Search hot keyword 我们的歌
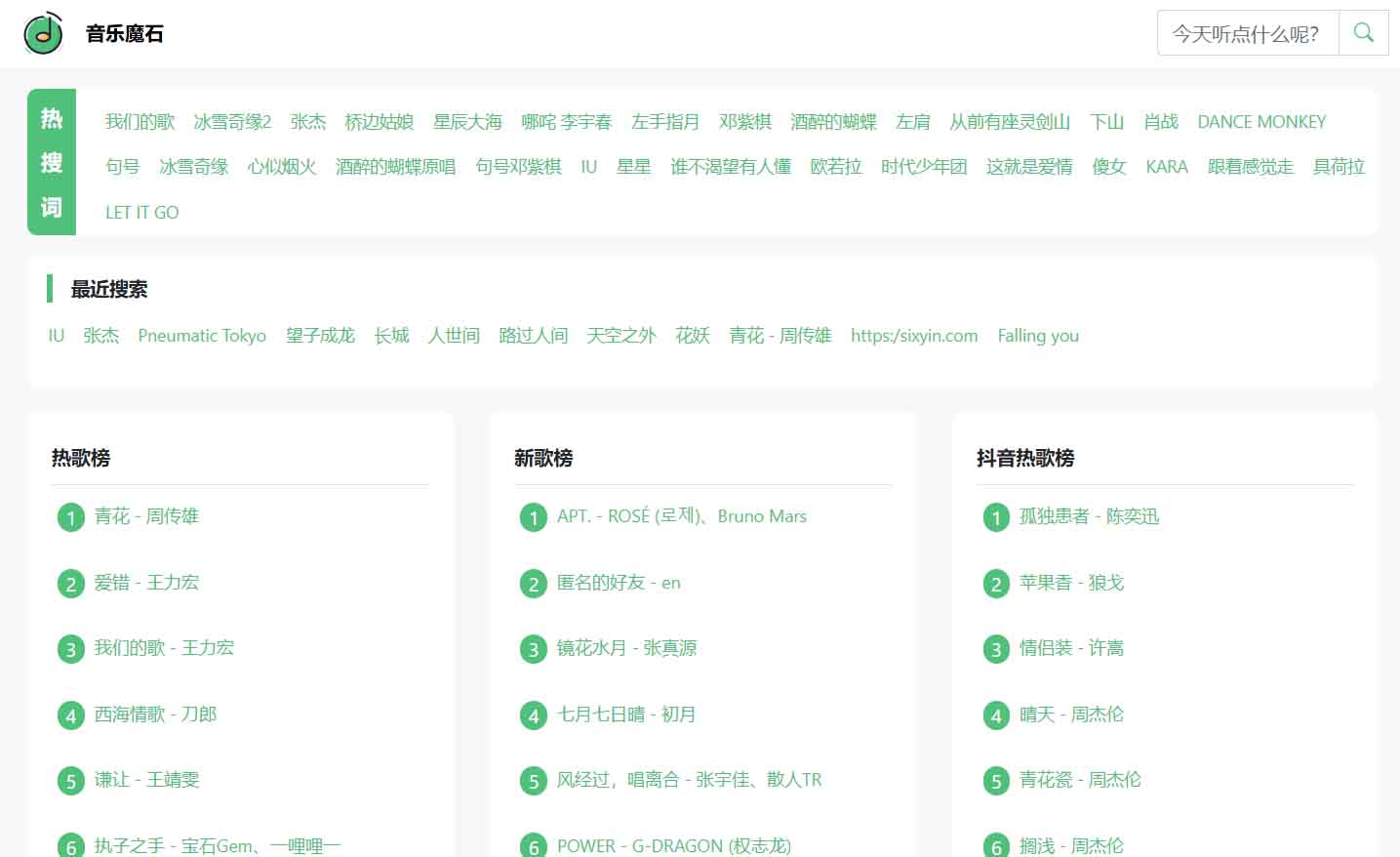The height and width of the screenshot is (857, 1400). [140, 122]
